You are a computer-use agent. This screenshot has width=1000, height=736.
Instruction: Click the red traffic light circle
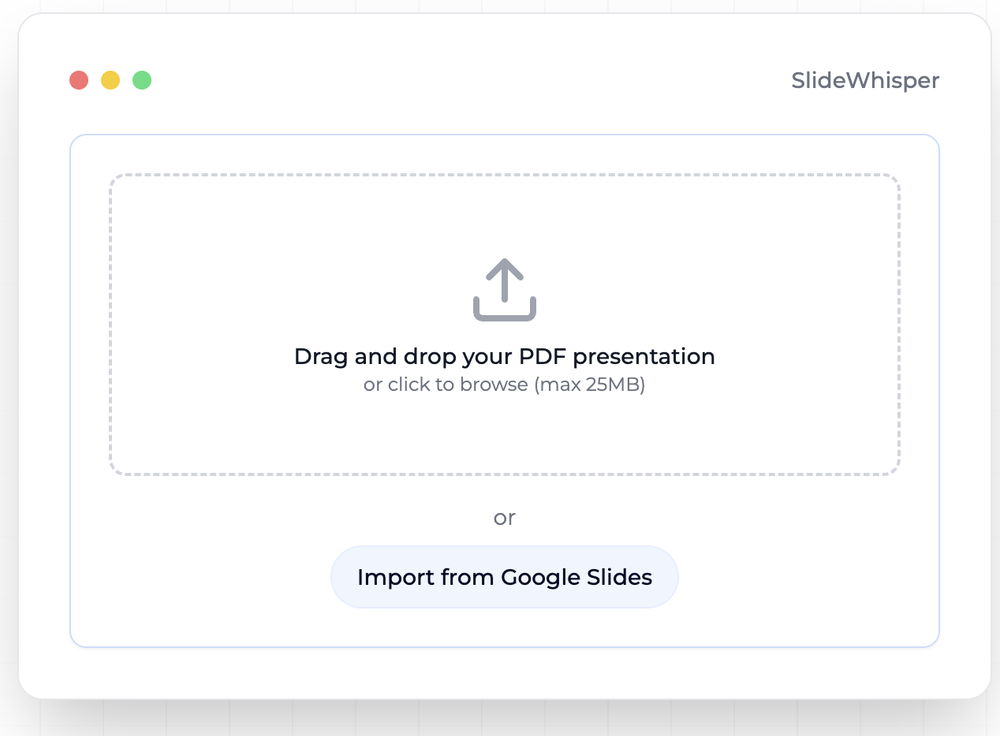click(79, 79)
